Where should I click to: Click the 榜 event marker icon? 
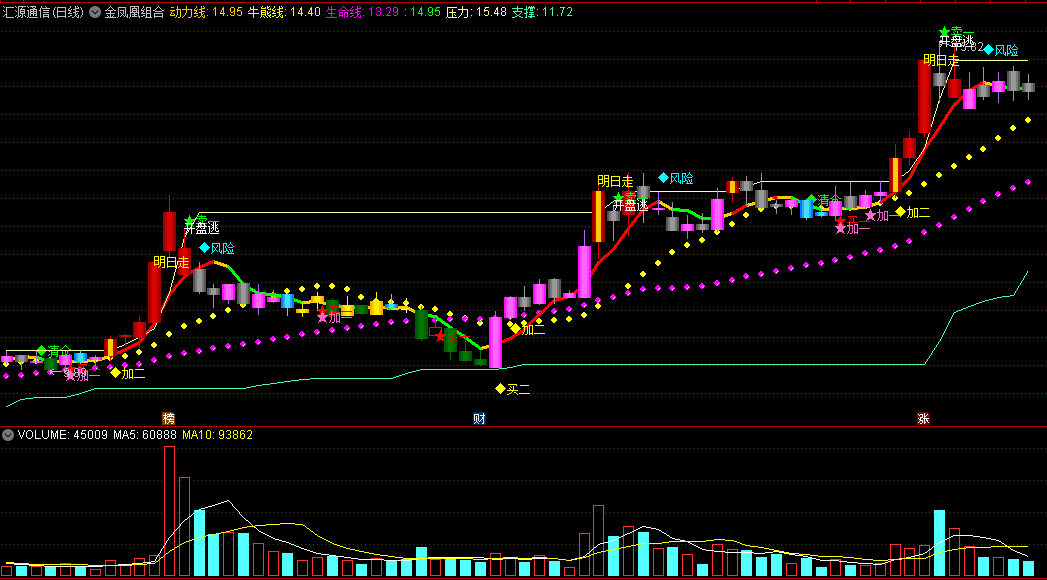[x=169, y=418]
